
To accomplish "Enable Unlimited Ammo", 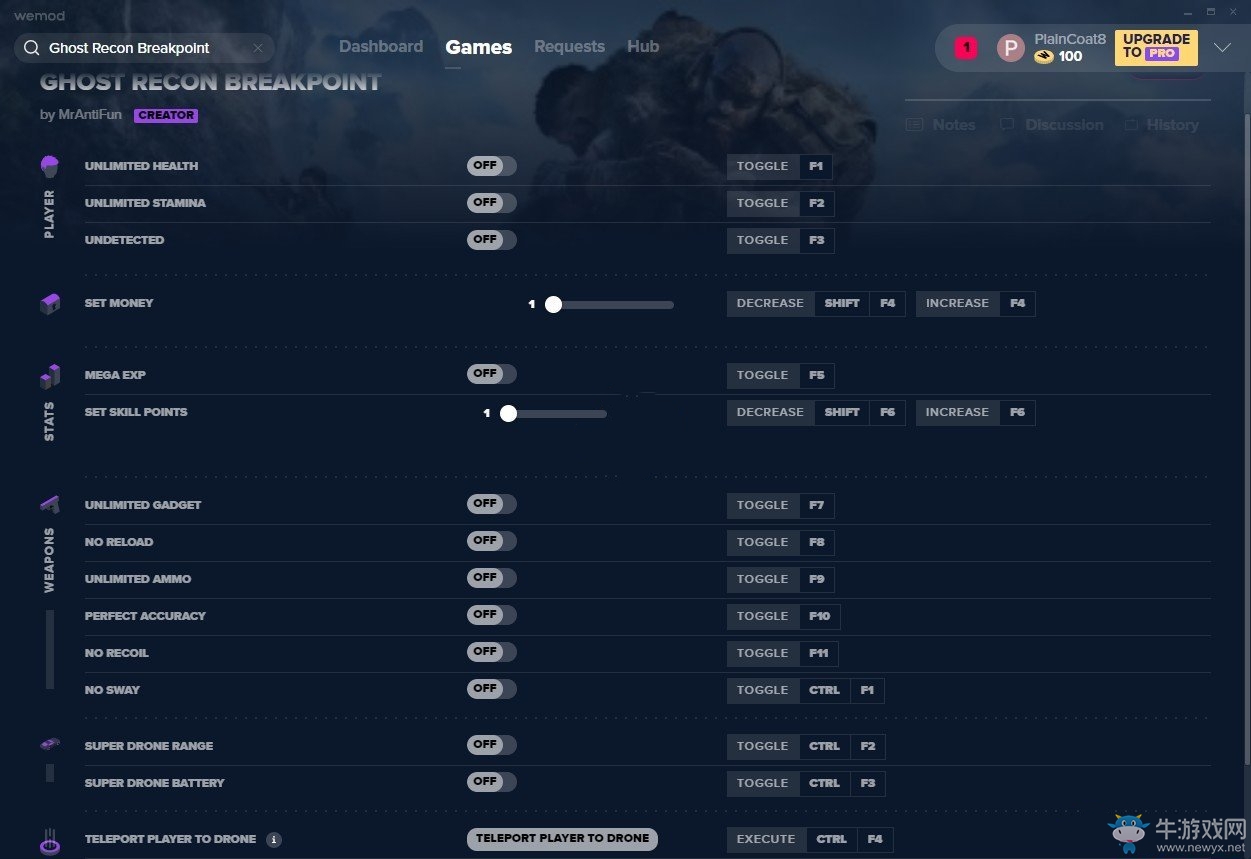I will pyautogui.click(x=491, y=578).
